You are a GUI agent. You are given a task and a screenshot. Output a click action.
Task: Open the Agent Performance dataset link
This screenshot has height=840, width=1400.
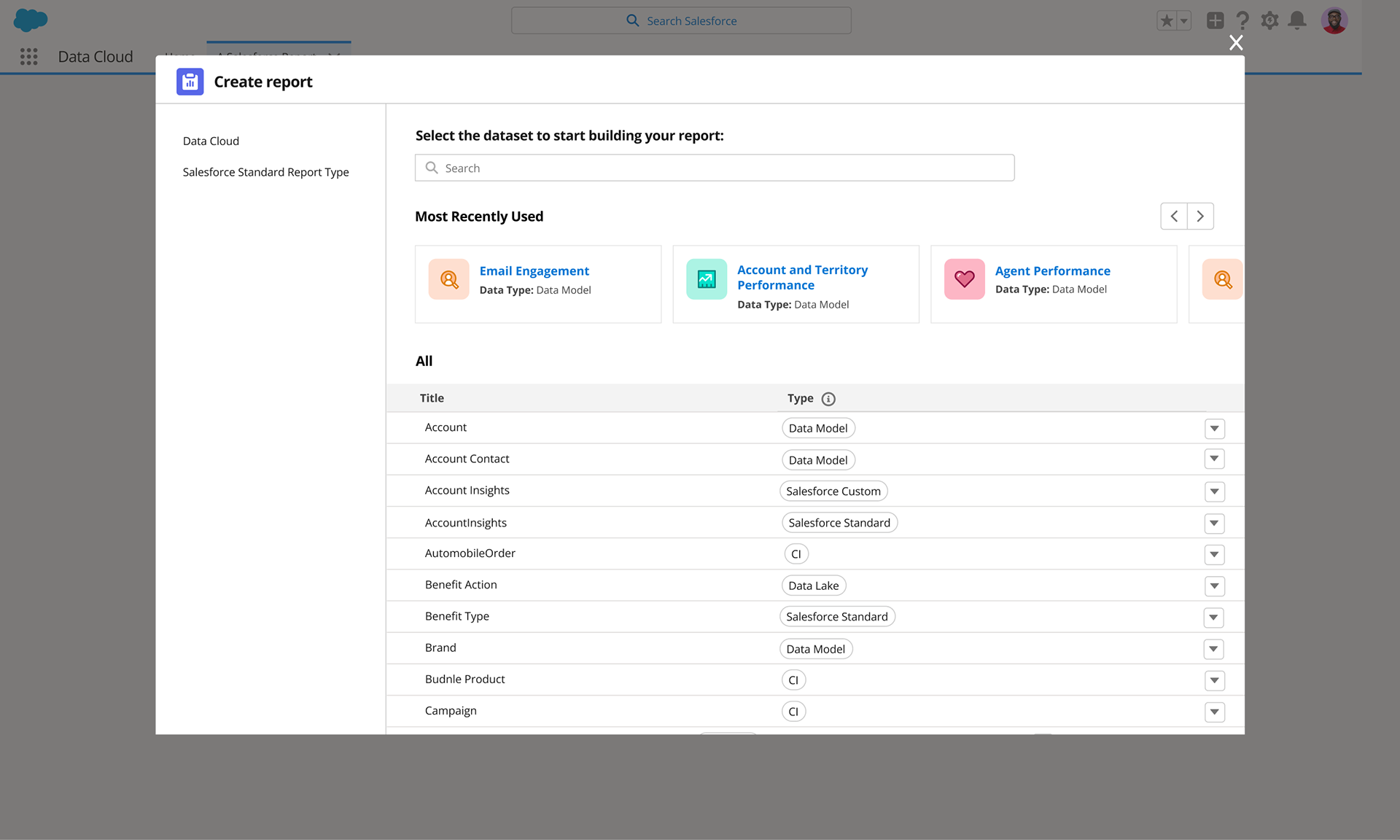1052,271
